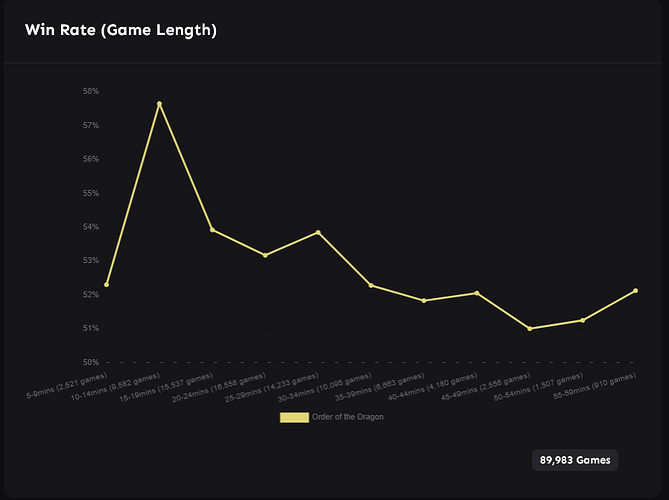This screenshot has width=669, height=500.
Task: Select the 35-39mins data point
Action: pyautogui.click(x=424, y=301)
